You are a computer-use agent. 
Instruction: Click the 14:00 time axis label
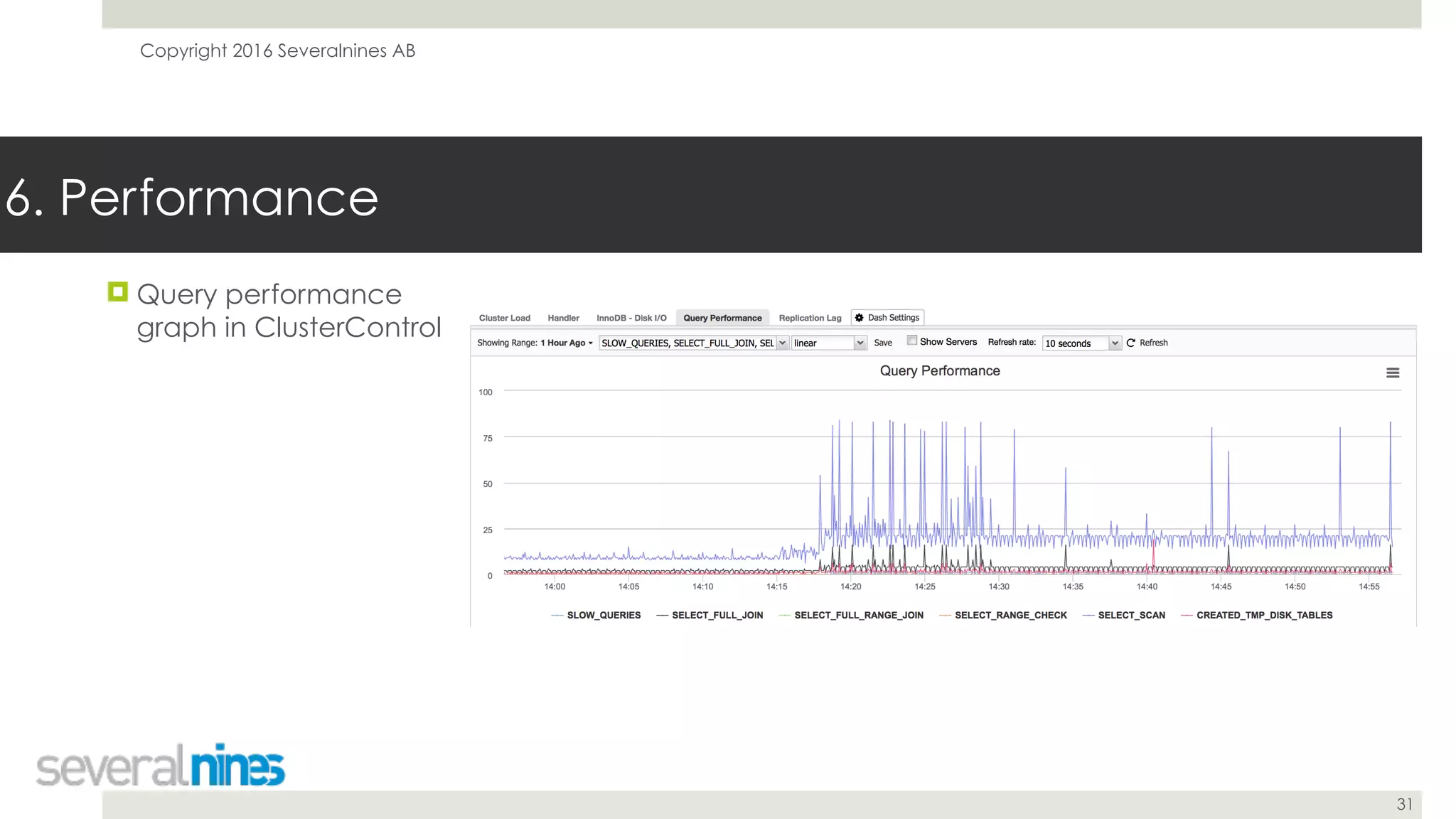coord(555,587)
